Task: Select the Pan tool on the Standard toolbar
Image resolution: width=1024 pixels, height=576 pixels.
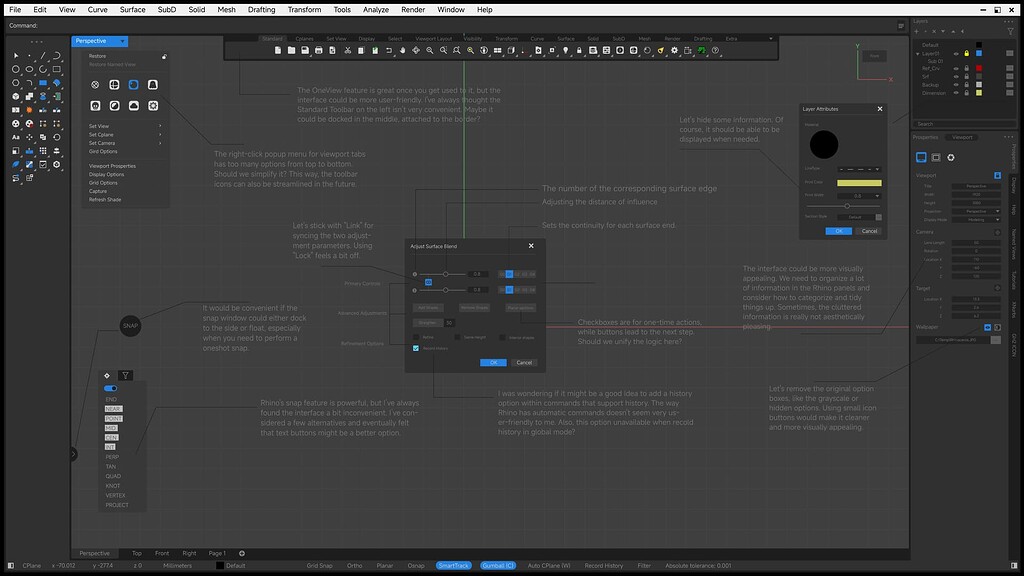Action: [x=403, y=49]
